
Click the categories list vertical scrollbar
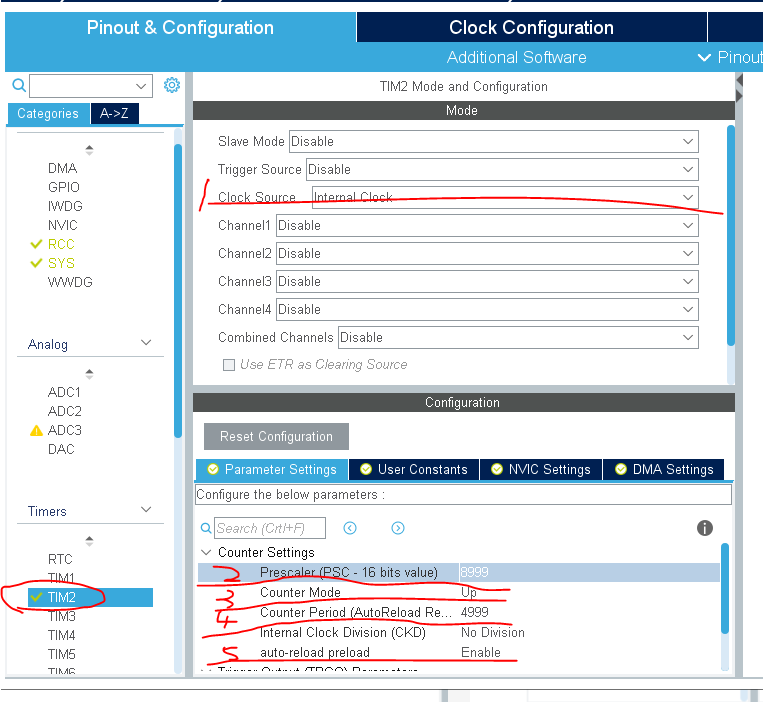point(178,291)
